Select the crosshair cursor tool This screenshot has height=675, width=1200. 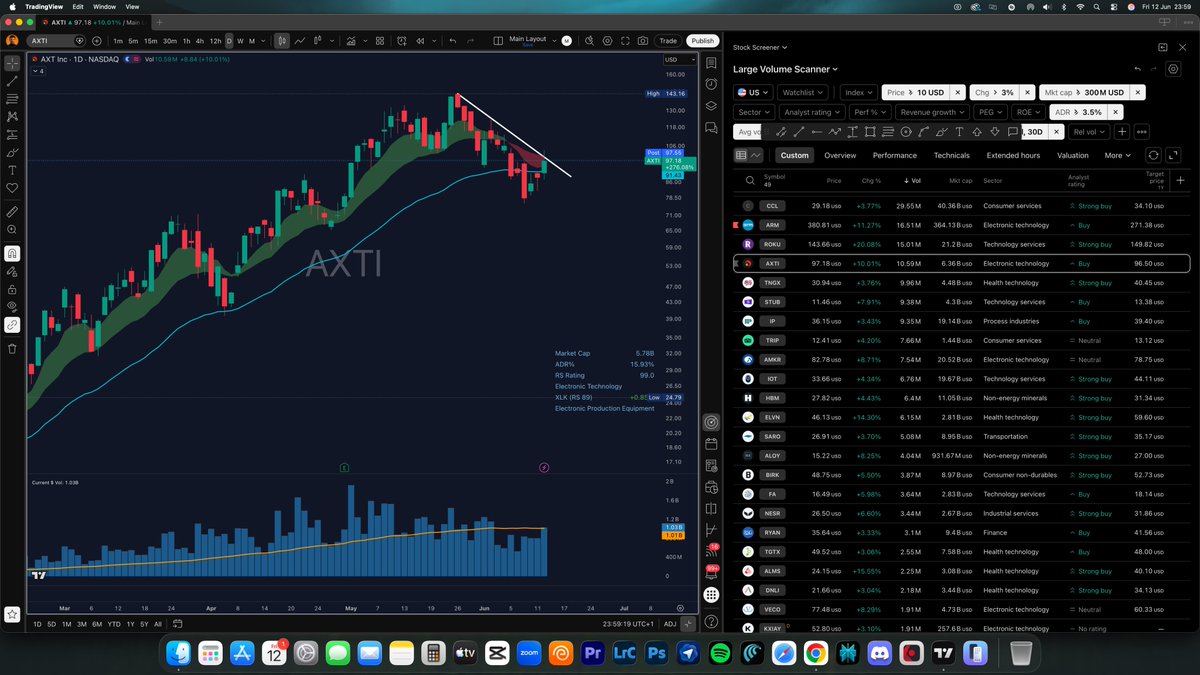[12, 62]
